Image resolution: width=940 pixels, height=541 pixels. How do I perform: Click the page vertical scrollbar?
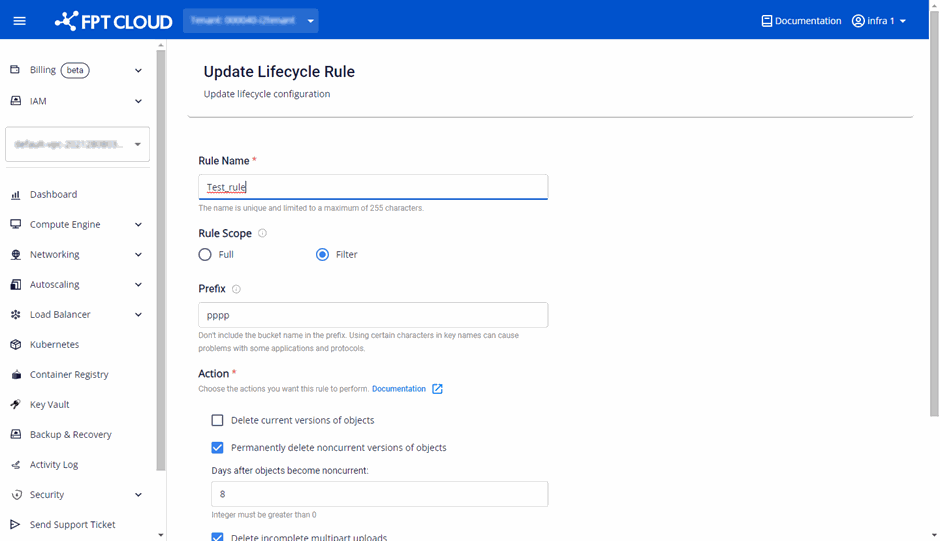coord(934,213)
